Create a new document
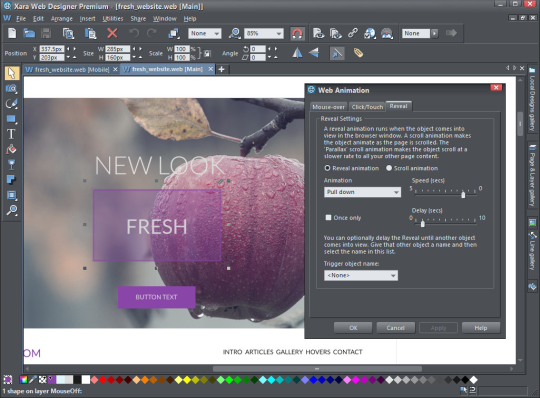The width and height of the screenshot is (540, 398). (x=12, y=33)
